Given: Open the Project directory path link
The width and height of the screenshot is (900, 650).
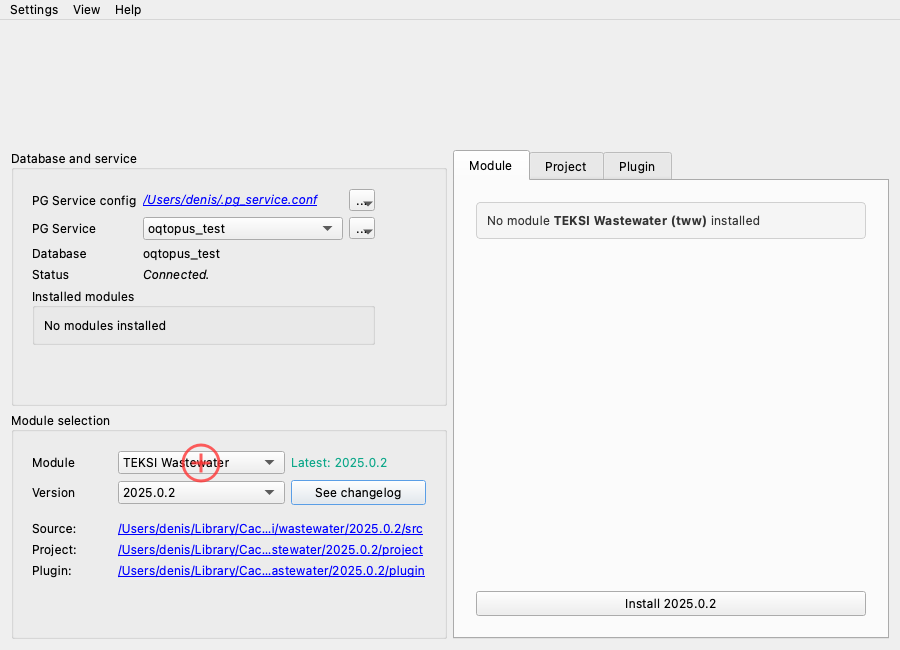Looking at the screenshot, I should [x=270, y=550].
